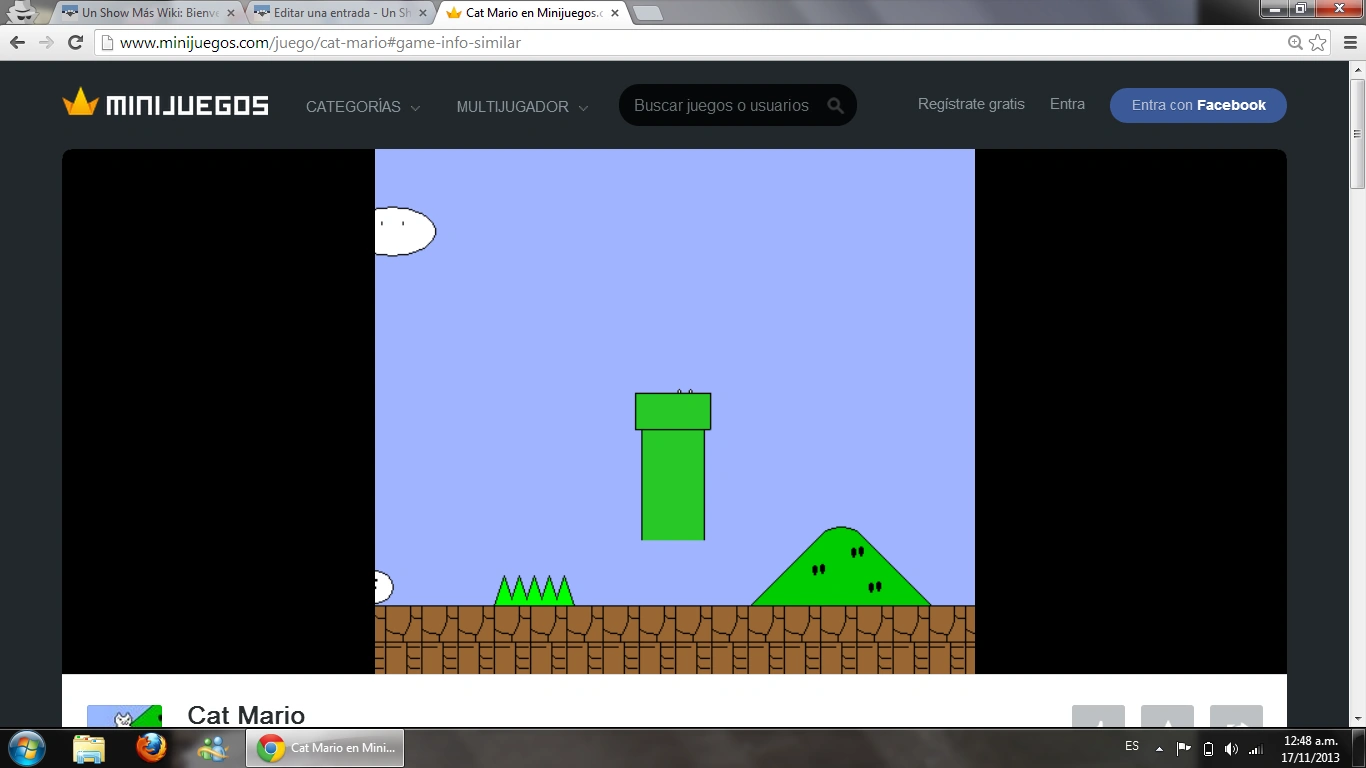Click Entra con Facebook button
This screenshot has height=768, width=1366.
click(x=1198, y=105)
